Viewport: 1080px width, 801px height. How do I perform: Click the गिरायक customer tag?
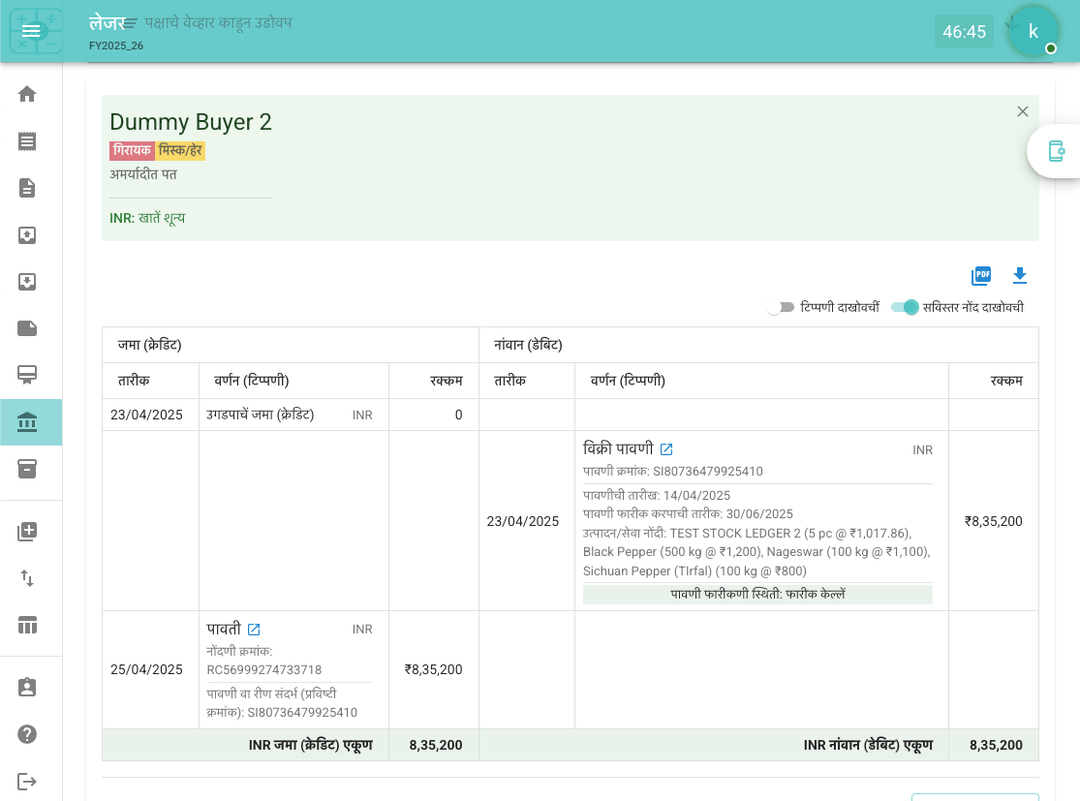pyautogui.click(x=132, y=151)
